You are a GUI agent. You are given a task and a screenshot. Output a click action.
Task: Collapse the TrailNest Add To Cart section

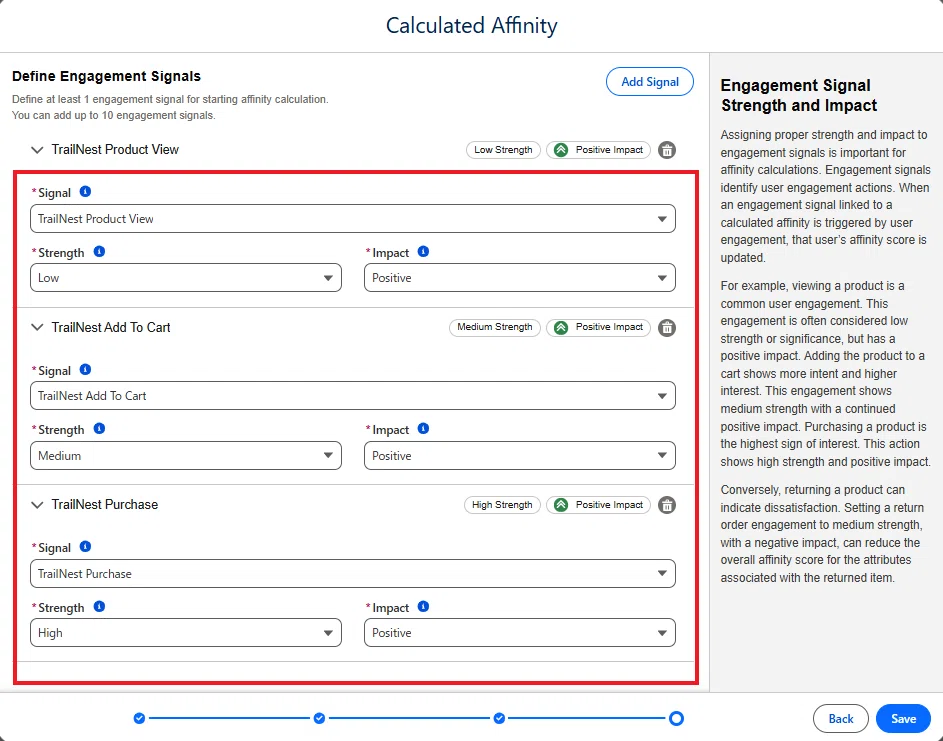[37, 327]
